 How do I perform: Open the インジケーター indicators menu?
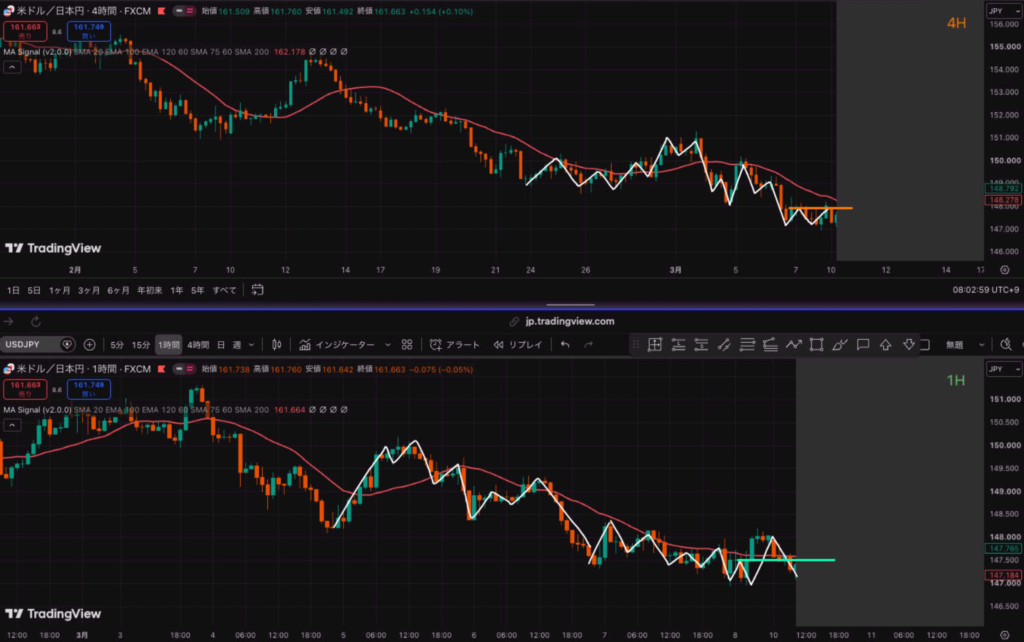[337, 344]
